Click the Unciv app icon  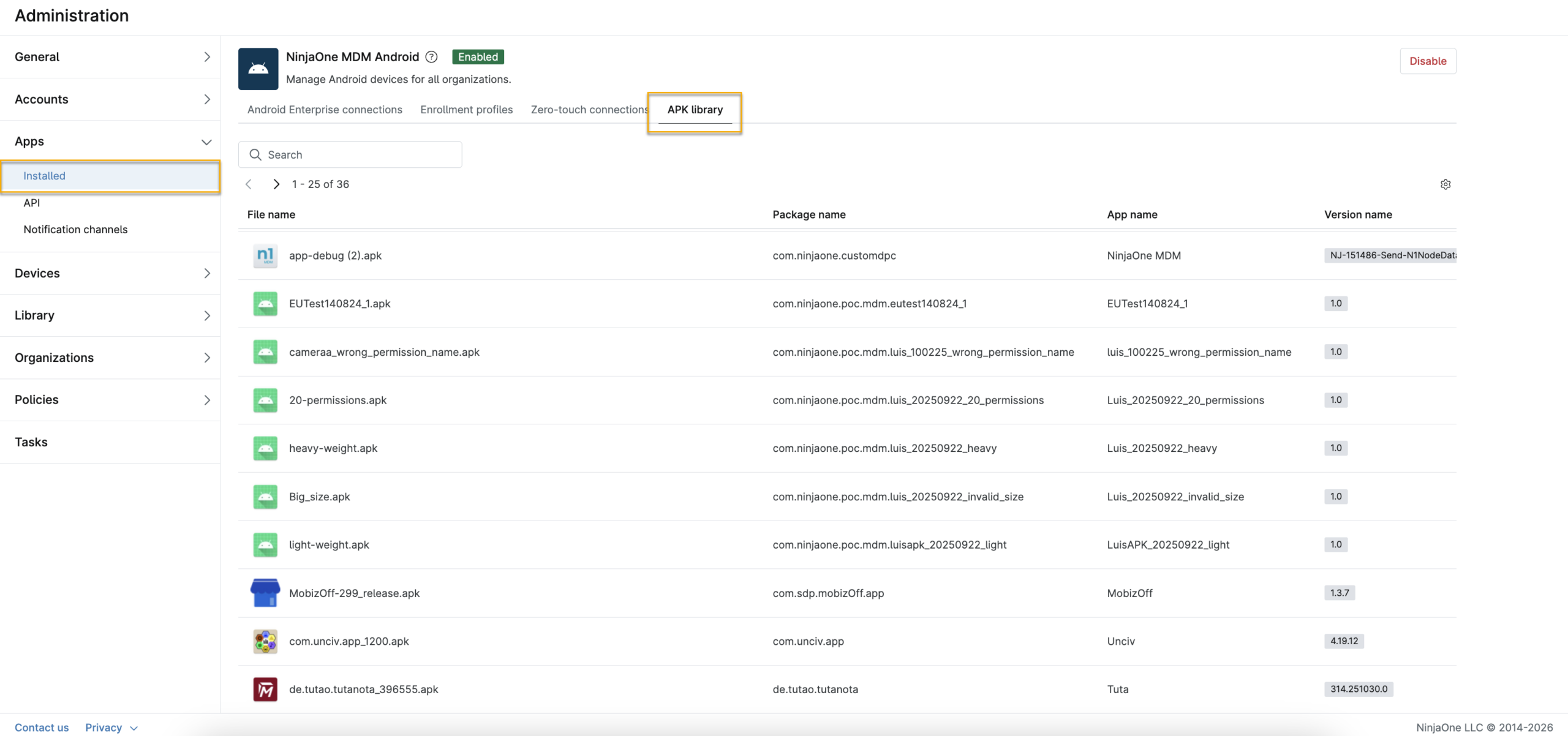coord(265,641)
